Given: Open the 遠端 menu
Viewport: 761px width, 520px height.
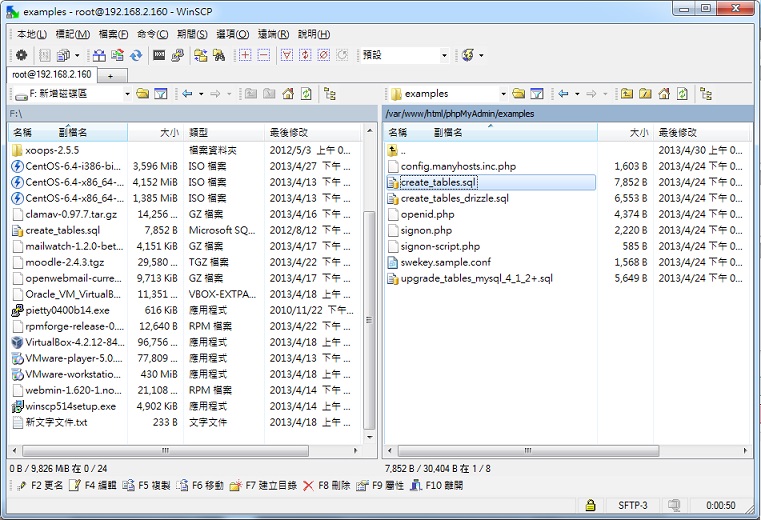Looking at the screenshot, I should coord(273,34).
